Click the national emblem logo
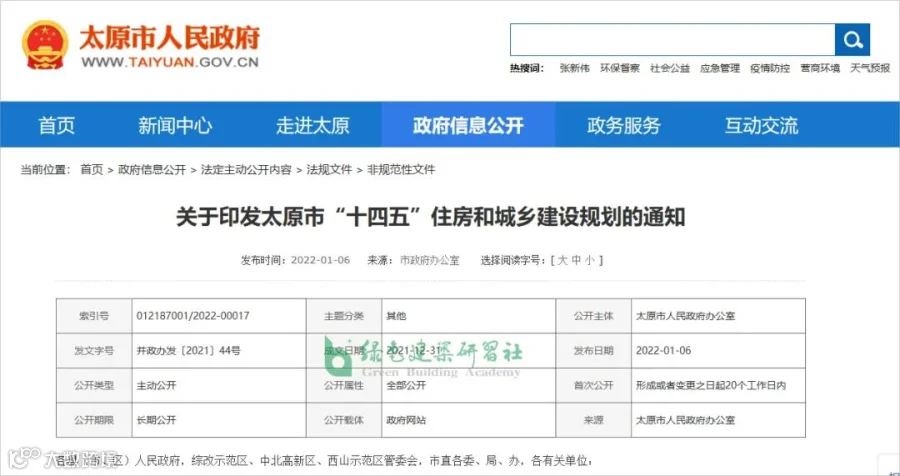The height and width of the screenshot is (476, 900). [x=45, y=45]
